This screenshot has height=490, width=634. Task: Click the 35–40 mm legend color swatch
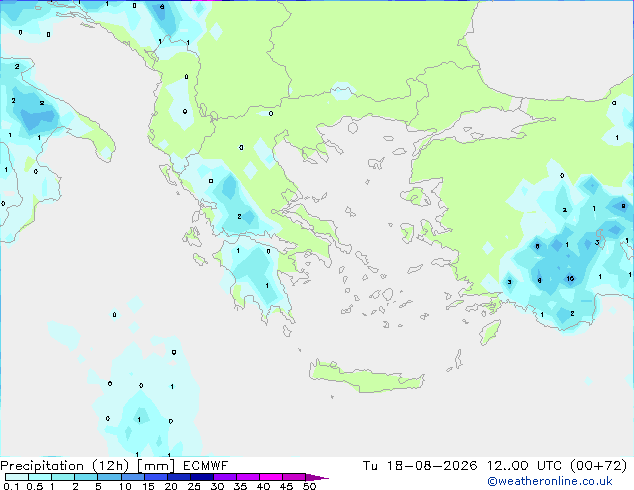pos(248,477)
